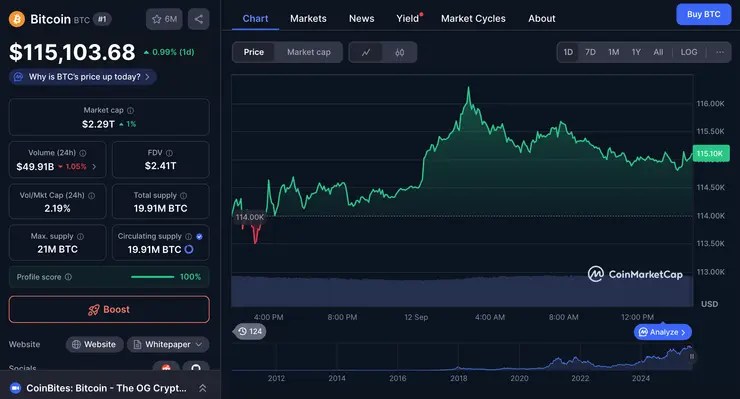
Task: Click the Profile score 100% progress bar
Action: [152, 277]
